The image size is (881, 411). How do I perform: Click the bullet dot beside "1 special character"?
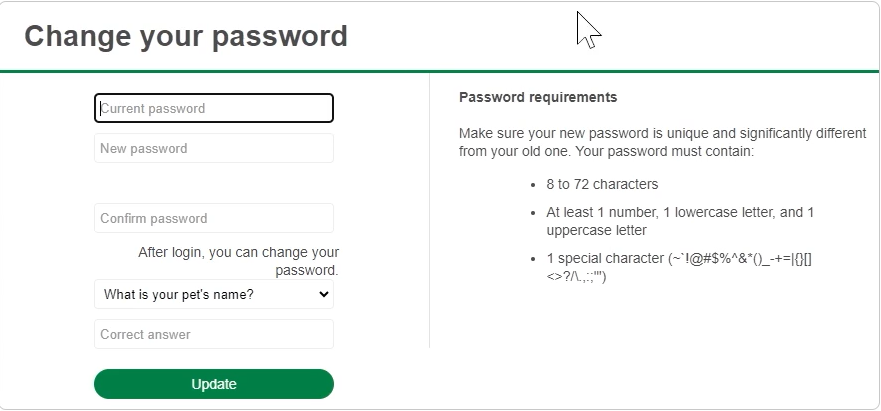point(534,259)
